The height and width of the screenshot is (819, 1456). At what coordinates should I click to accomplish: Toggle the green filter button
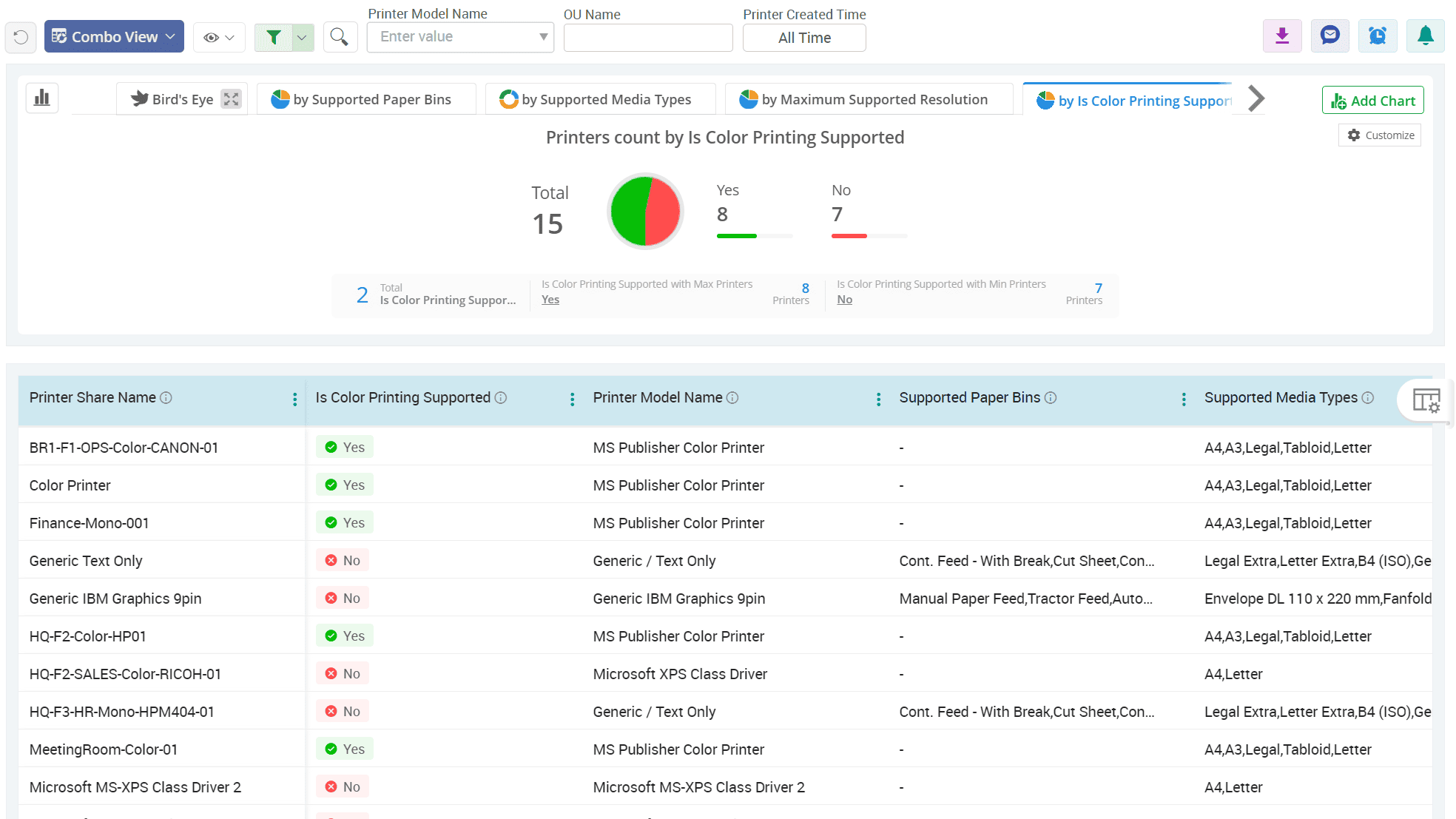point(274,37)
